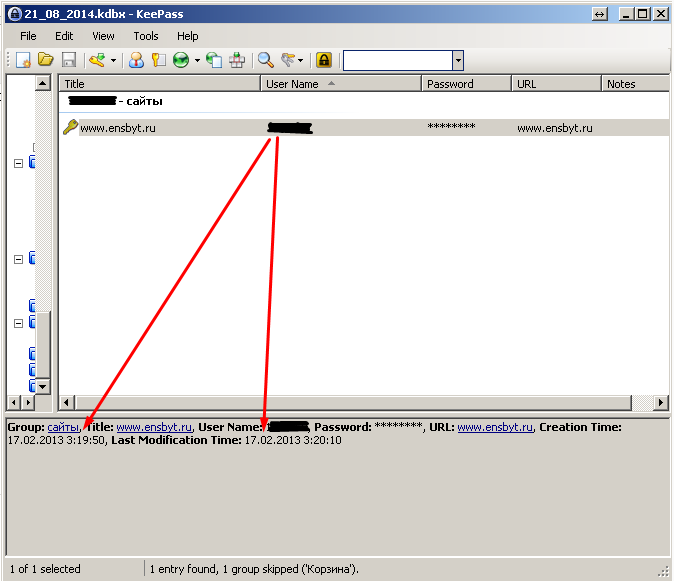Click the Perform Auto-Type icon
The image size is (674, 581).
[x=237, y=60]
